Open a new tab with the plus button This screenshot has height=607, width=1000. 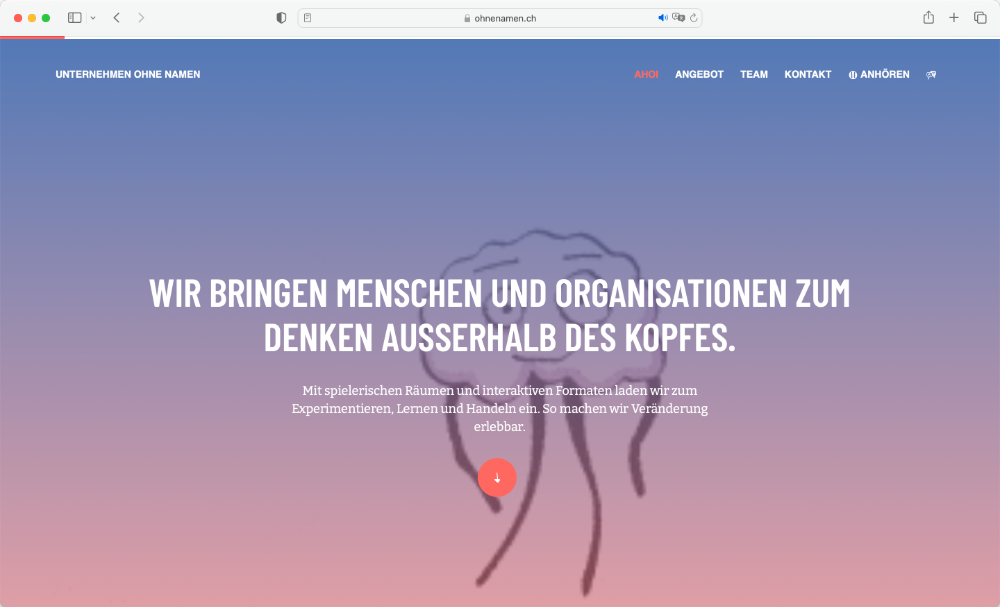click(953, 17)
